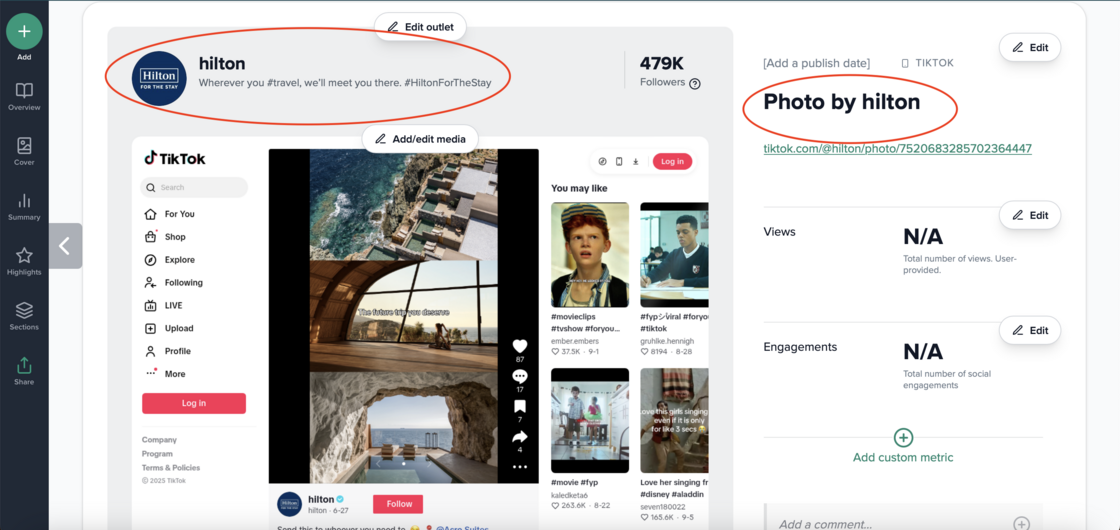Screen dimensions: 1120x530
Task: Click the hilton avatar below the post
Action: click(x=289, y=504)
